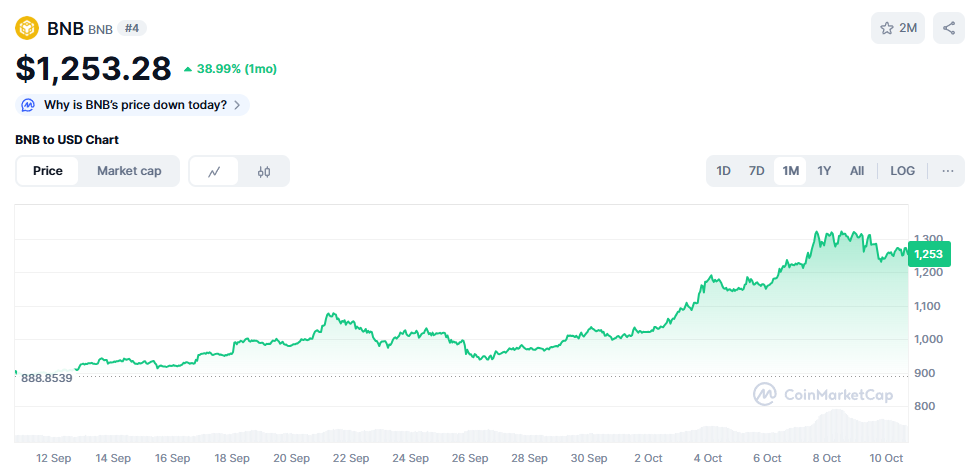Open the more chart options ellipsis menu
Screen dimensions: 980x465
[x=947, y=171]
